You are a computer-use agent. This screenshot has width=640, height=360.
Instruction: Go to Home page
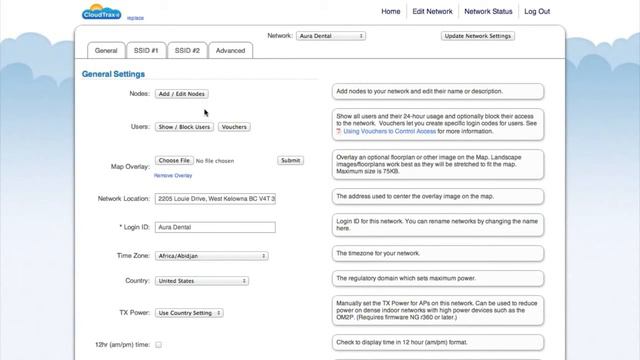pos(391,11)
